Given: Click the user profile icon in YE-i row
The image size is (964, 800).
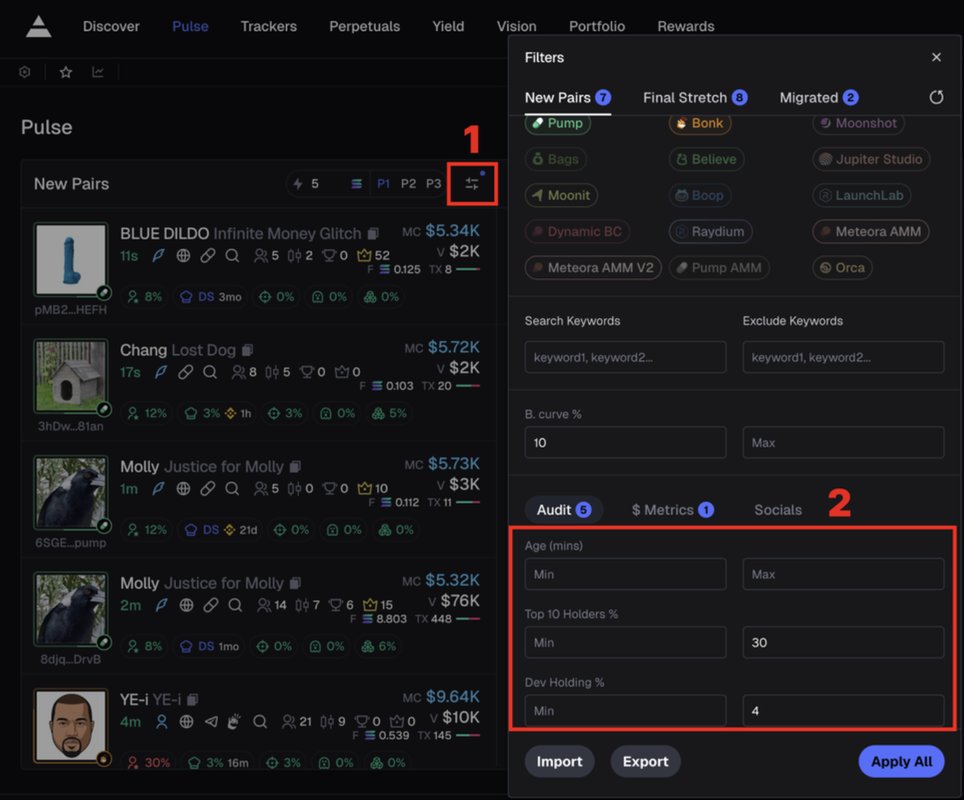Looking at the screenshot, I should 162,721.
